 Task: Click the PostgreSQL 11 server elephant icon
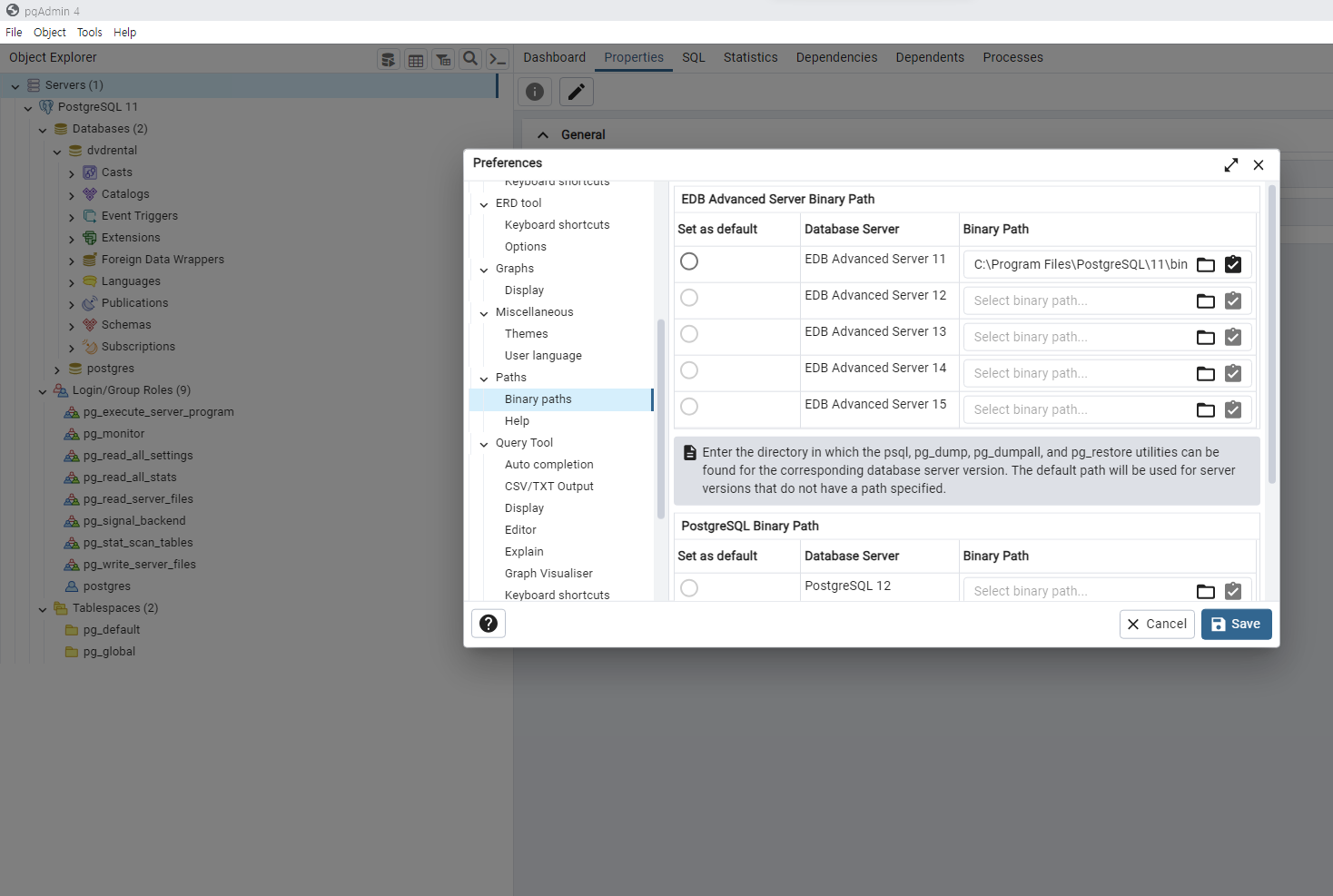(x=46, y=107)
